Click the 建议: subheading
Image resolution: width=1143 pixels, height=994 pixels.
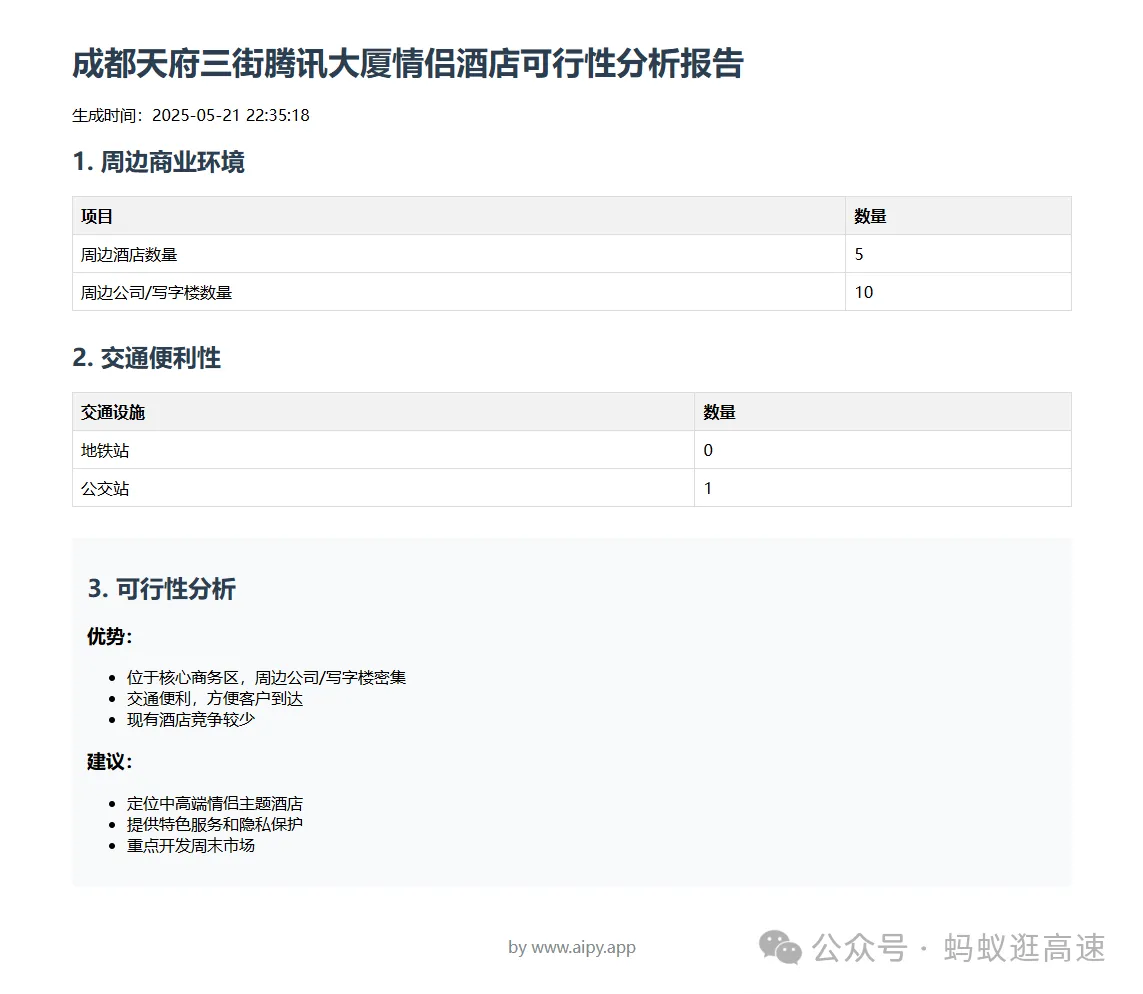coord(109,762)
